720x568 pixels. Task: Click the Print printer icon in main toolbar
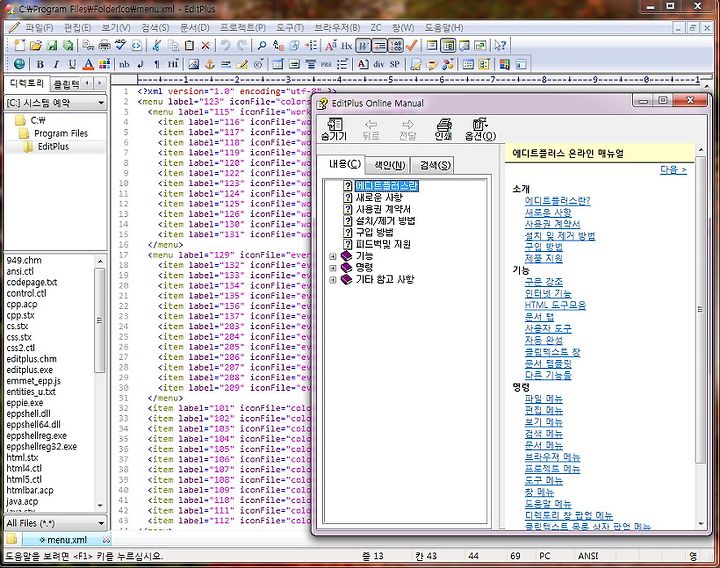(105, 45)
